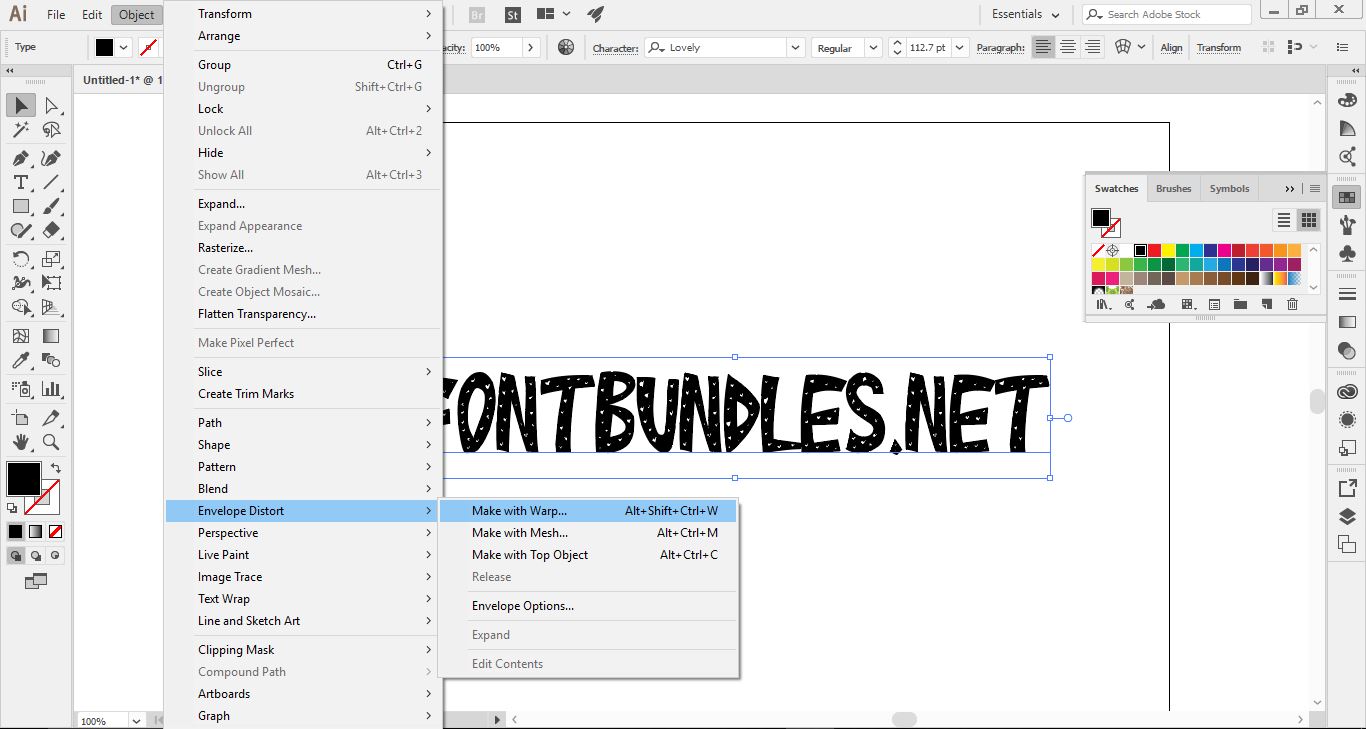Select the Column Graph tool
Image resolution: width=1366 pixels, height=729 pixels.
(51, 389)
